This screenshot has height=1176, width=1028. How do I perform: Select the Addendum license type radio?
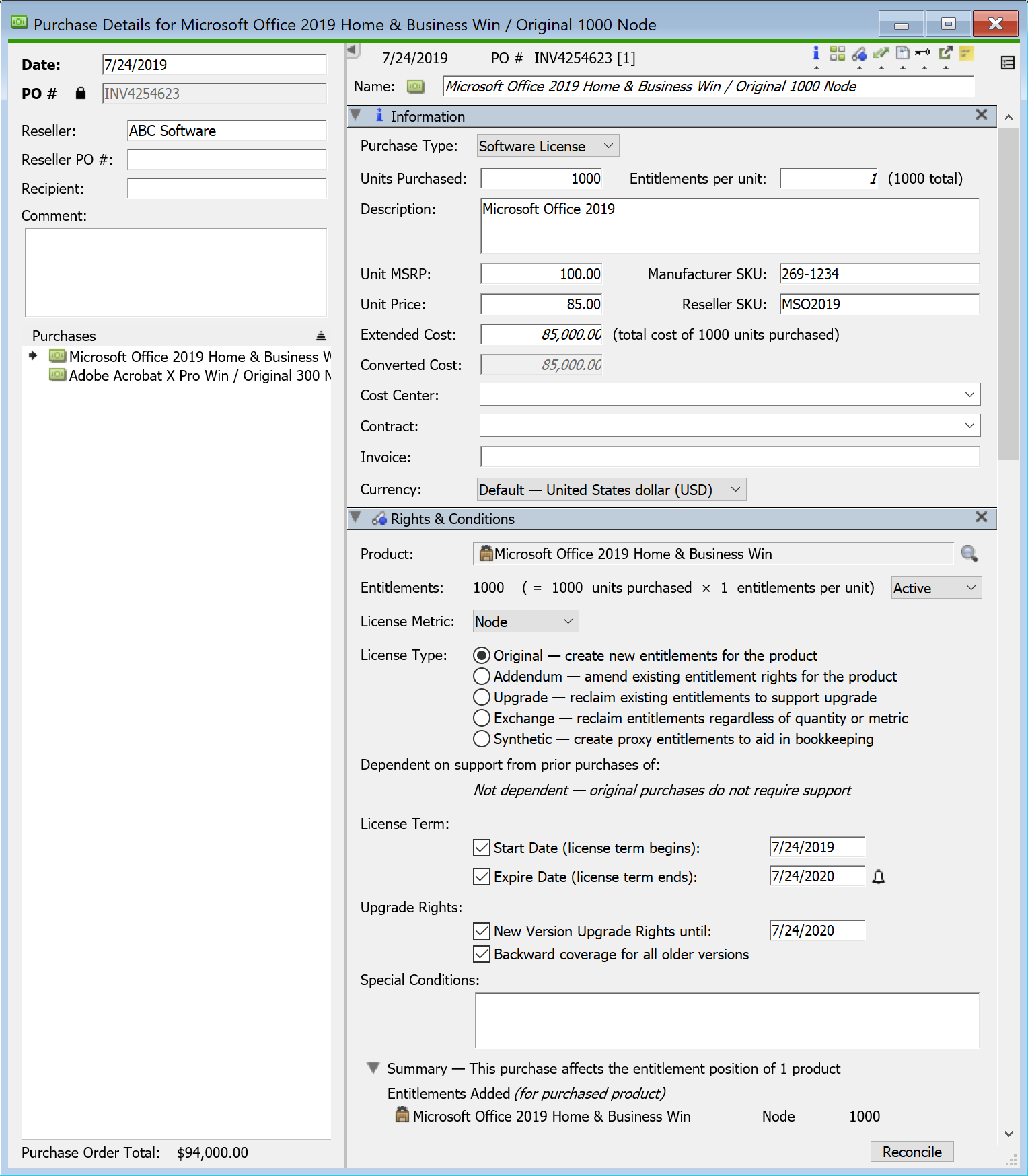click(x=482, y=676)
